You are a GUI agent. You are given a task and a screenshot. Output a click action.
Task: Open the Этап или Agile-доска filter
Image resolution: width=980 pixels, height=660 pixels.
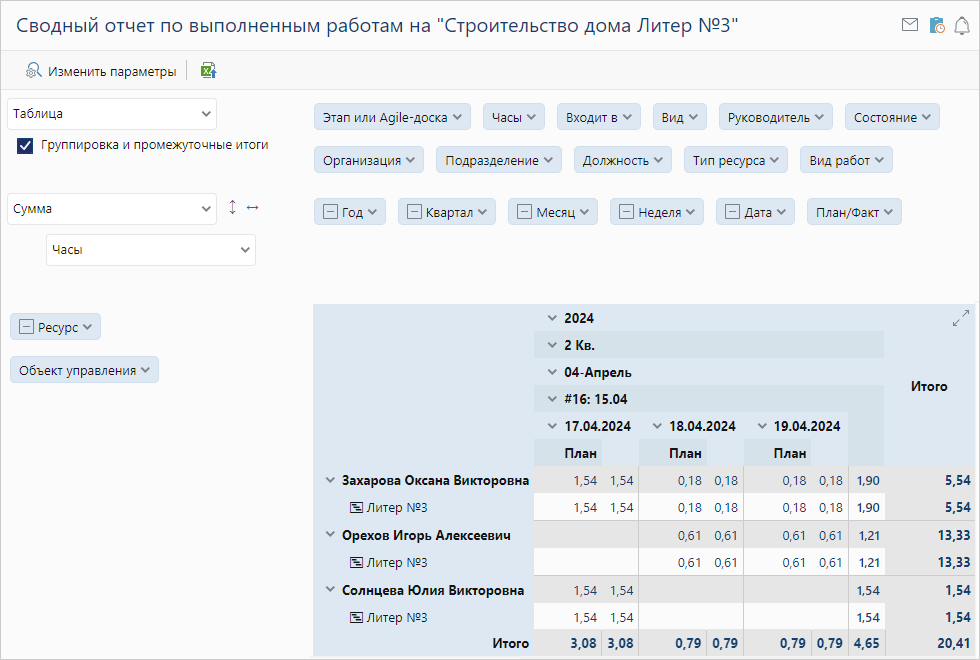[392, 117]
